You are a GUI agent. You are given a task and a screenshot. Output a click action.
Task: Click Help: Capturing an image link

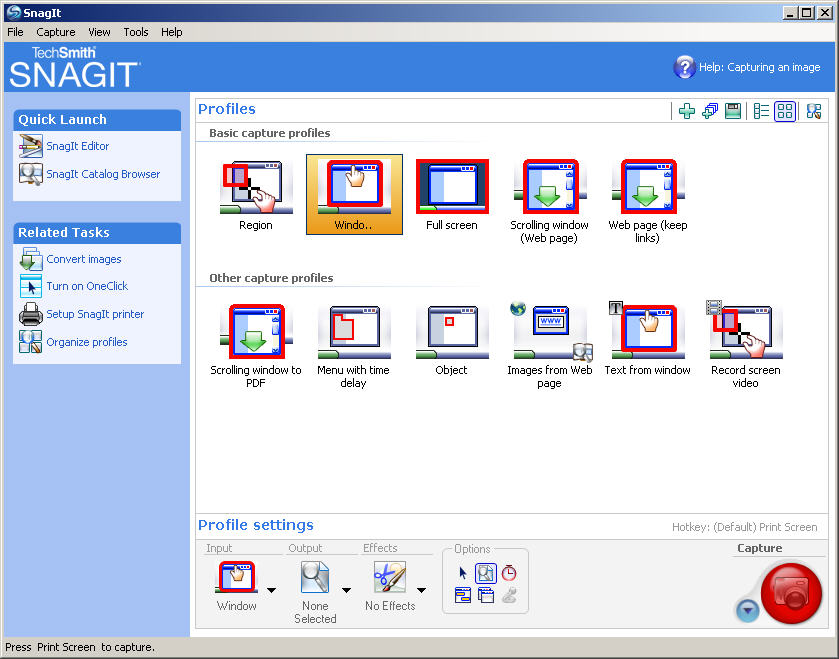(x=760, y=67)
